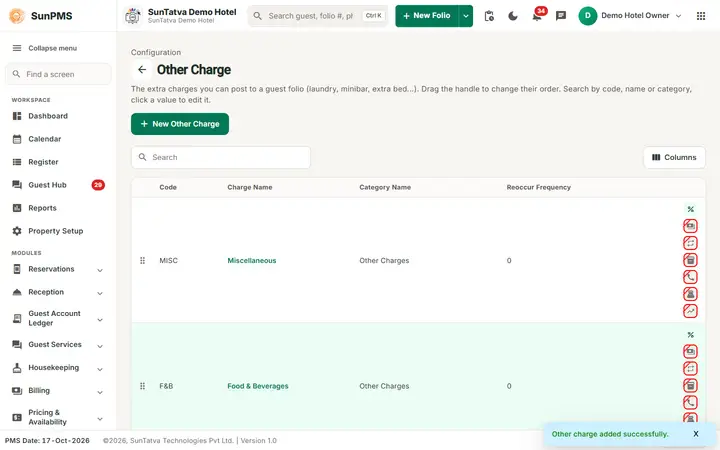Screen dimensions: 720x450
Task: Toggle the recurring arrows flag icon in Miscellaneous row
Action: click(690, 243)
